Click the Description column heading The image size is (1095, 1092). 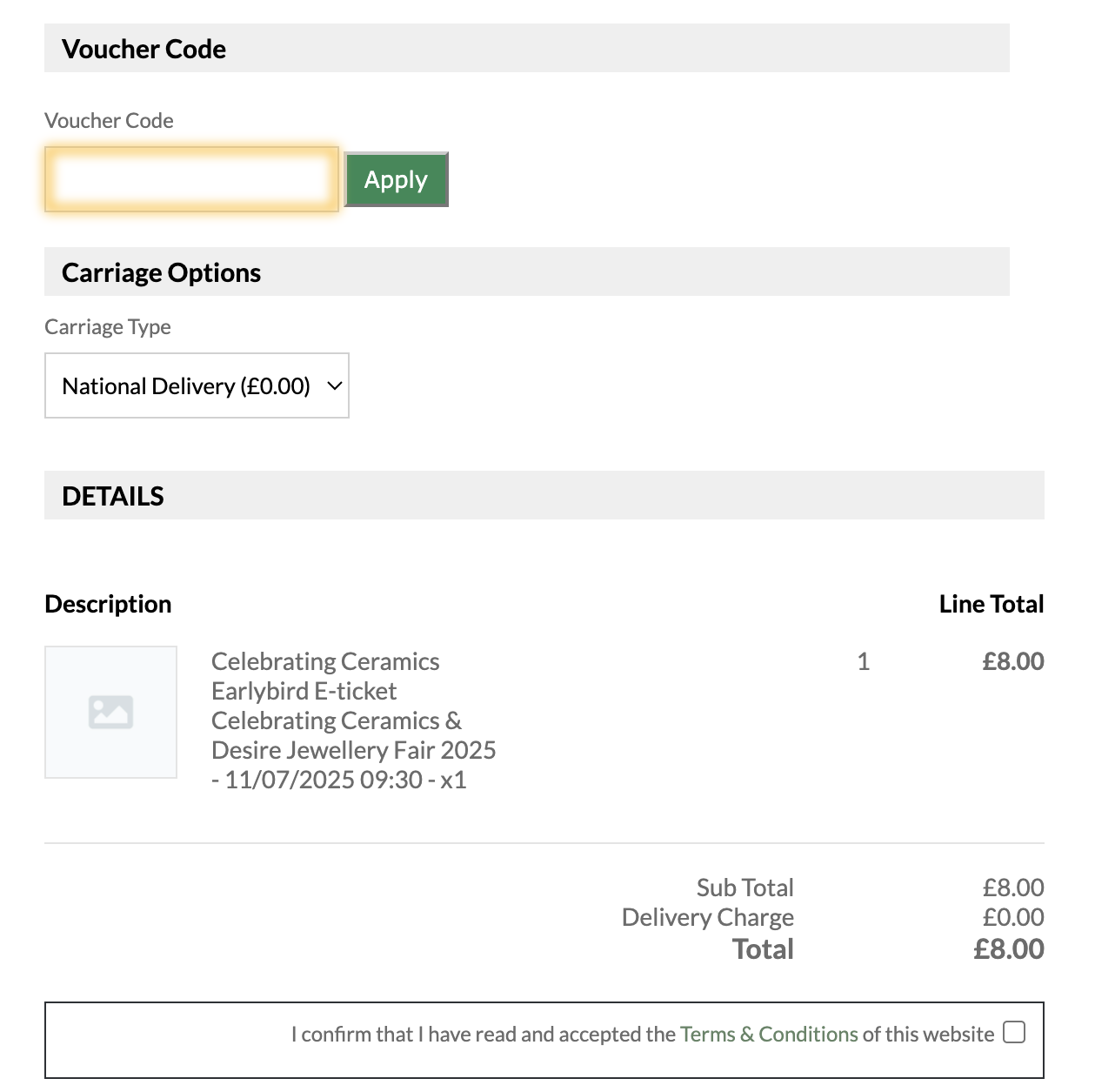[x=108, y=604]
